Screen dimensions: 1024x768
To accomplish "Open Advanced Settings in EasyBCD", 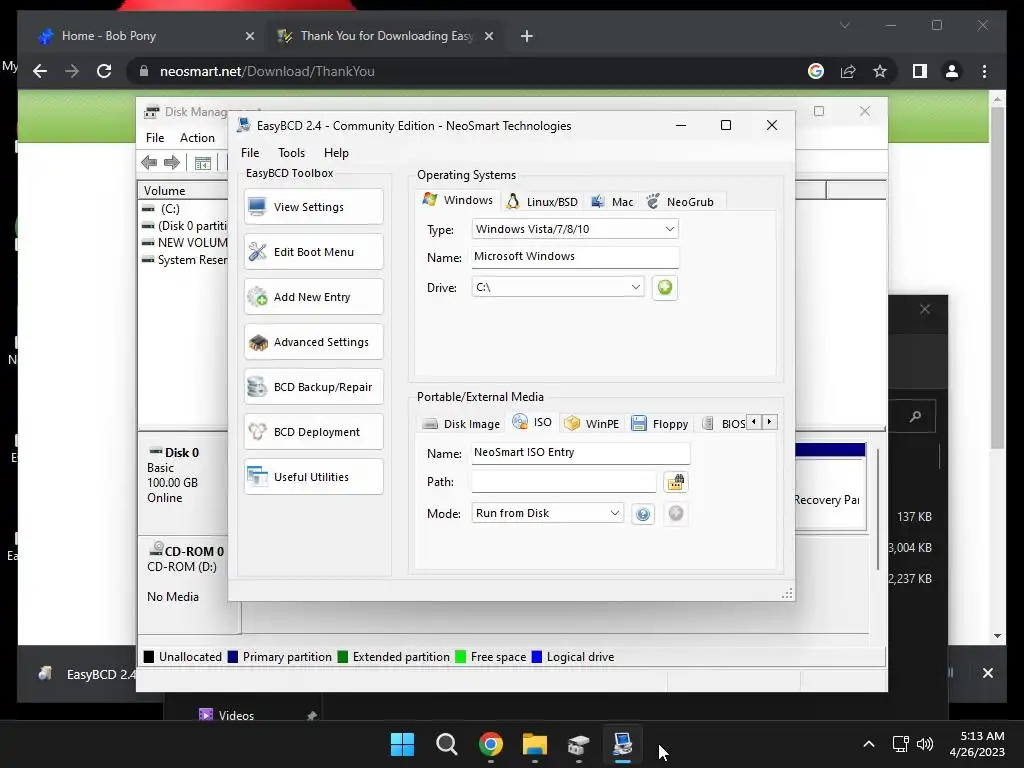I will pos(313,342).
